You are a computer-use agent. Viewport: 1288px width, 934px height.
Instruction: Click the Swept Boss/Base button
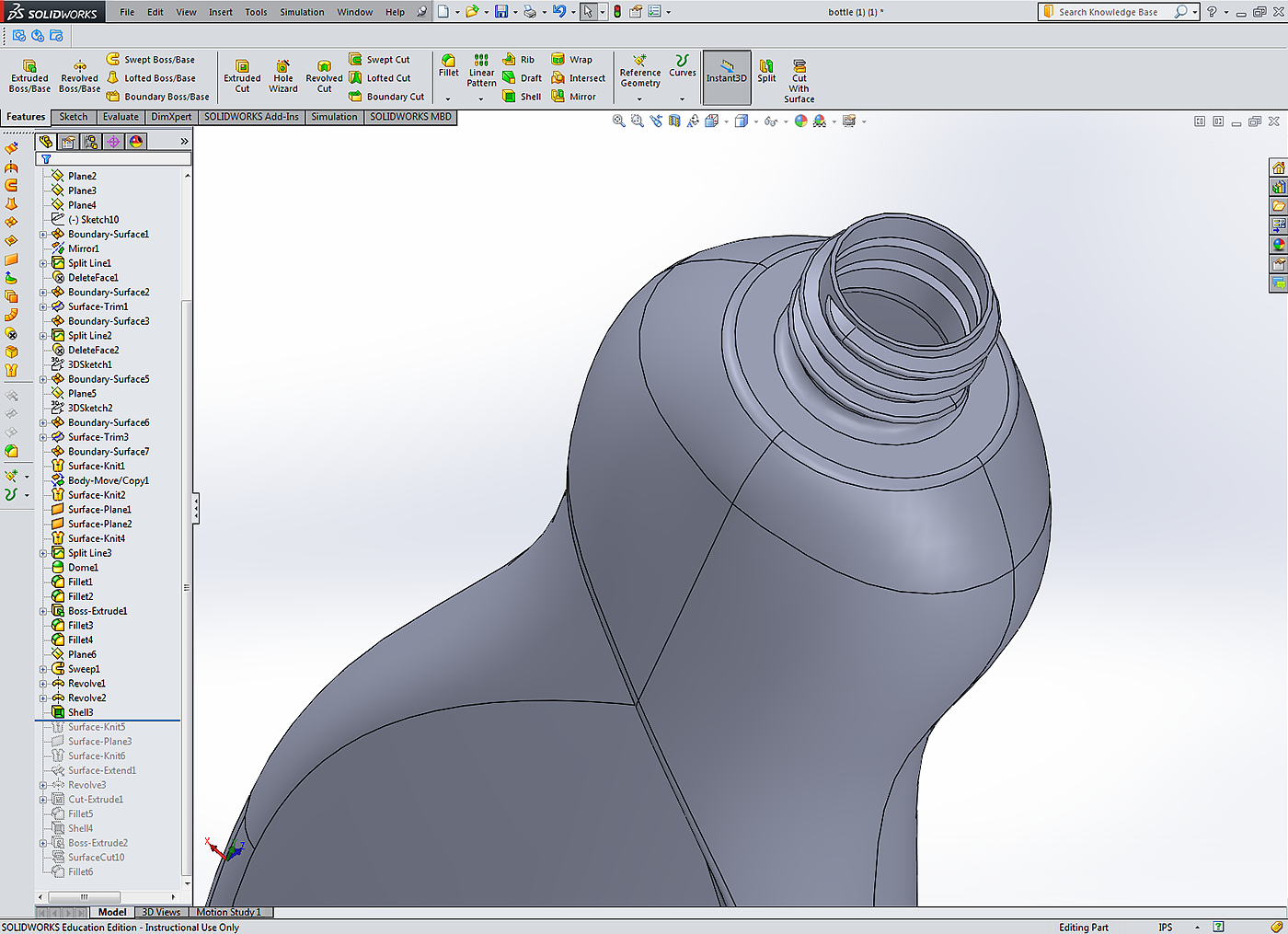[x=151, y=60]
